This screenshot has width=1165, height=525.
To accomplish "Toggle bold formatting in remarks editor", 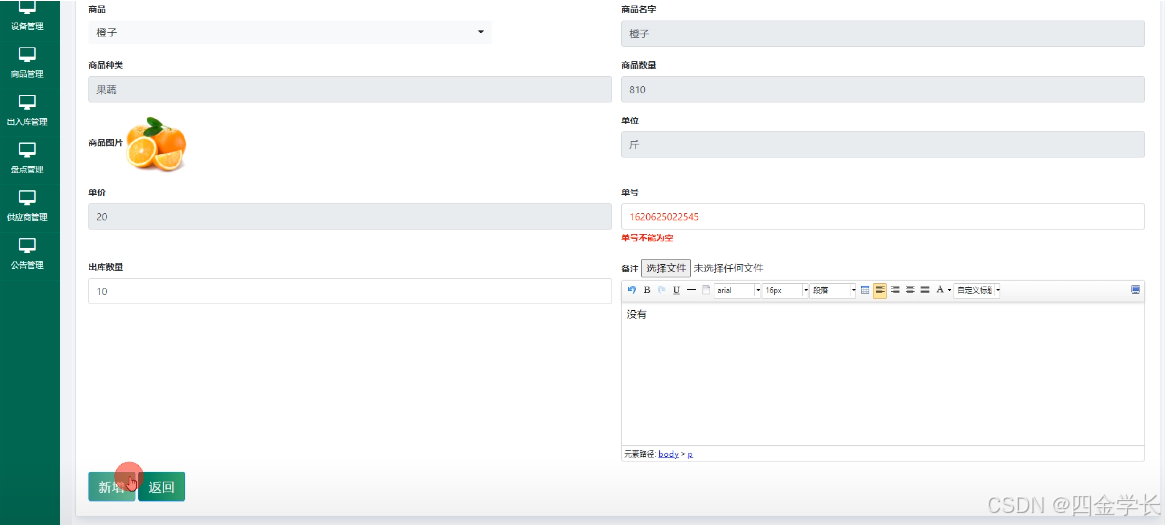I will 647,290.
